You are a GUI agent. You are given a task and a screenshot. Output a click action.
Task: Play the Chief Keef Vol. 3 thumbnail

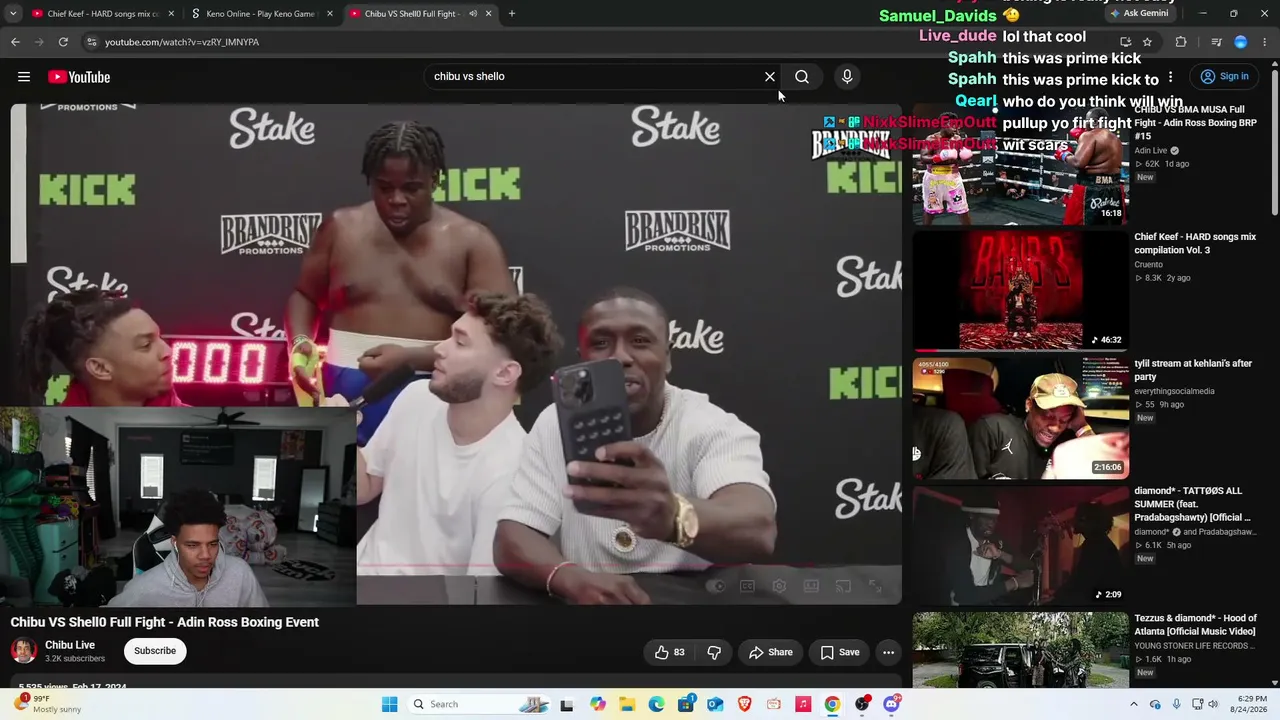[1020, 291]
